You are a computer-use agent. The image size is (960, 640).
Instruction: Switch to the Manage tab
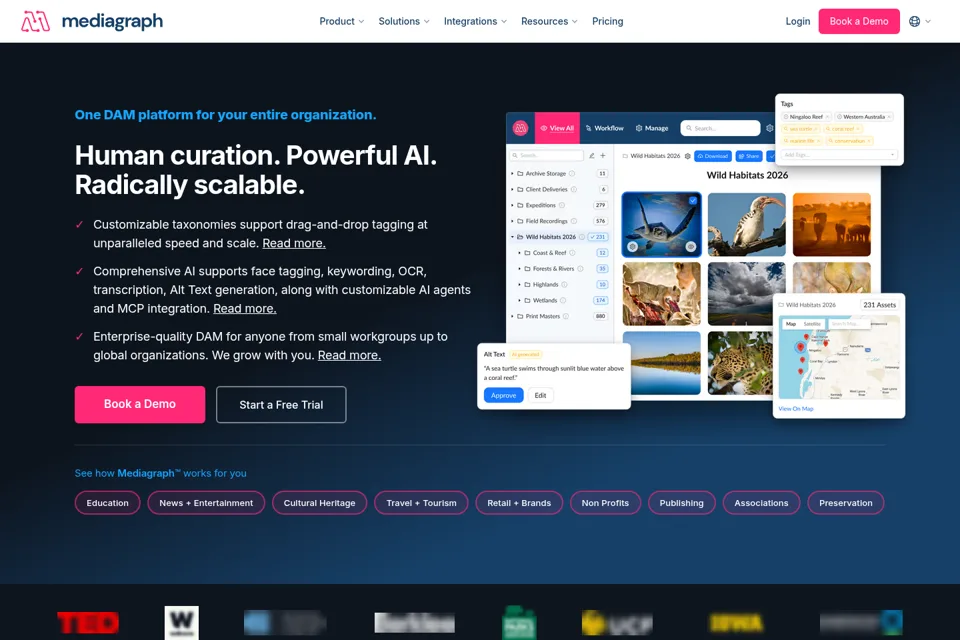[x=652, y=128]
